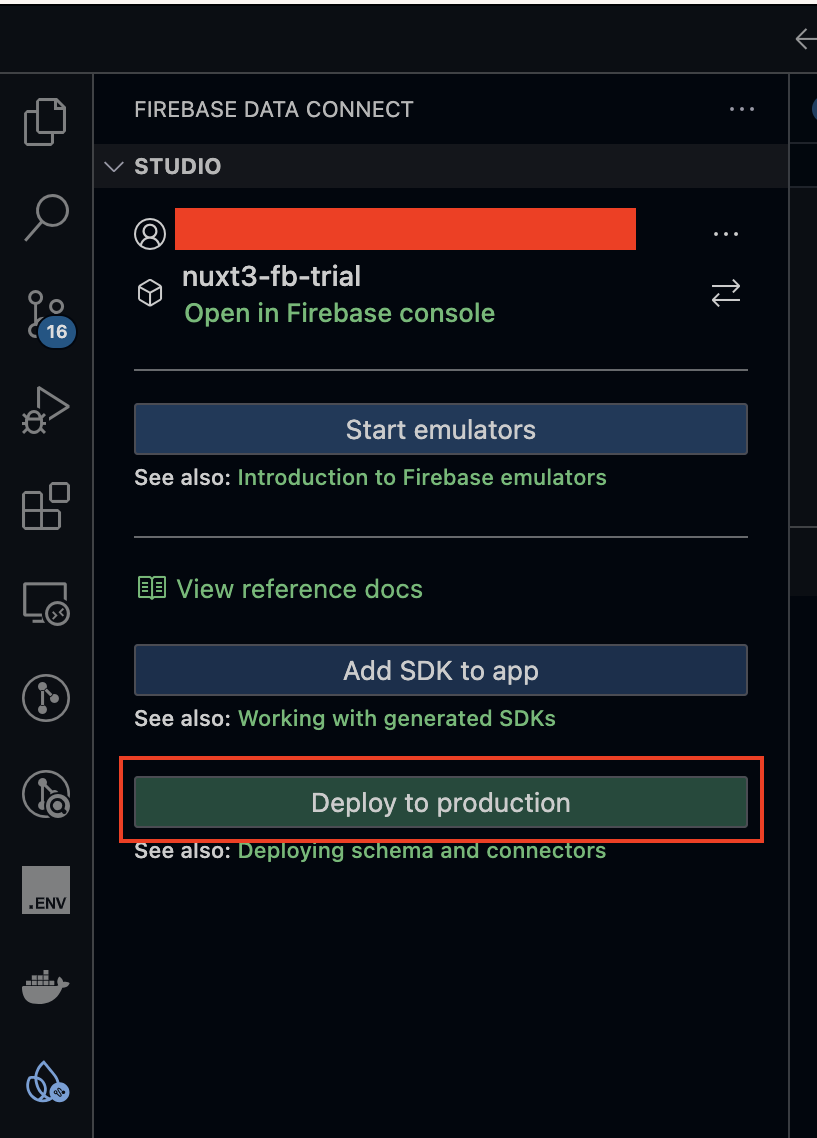The height and width of the screenshot is (1138, 817).
Task: Open the Remote Explorer view
Action: [45, 603]
